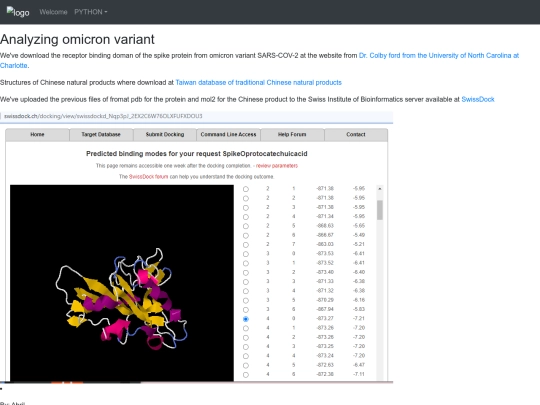Select radio for cluster 2 element 4
Viewport: 540px width, 405px height.
click(x=246, y=217)
